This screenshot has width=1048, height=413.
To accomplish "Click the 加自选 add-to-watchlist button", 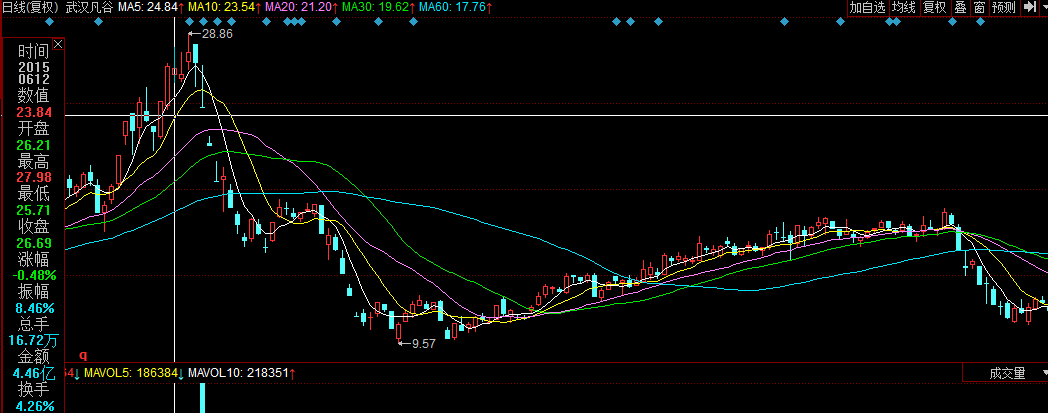I will pos(868,8).
